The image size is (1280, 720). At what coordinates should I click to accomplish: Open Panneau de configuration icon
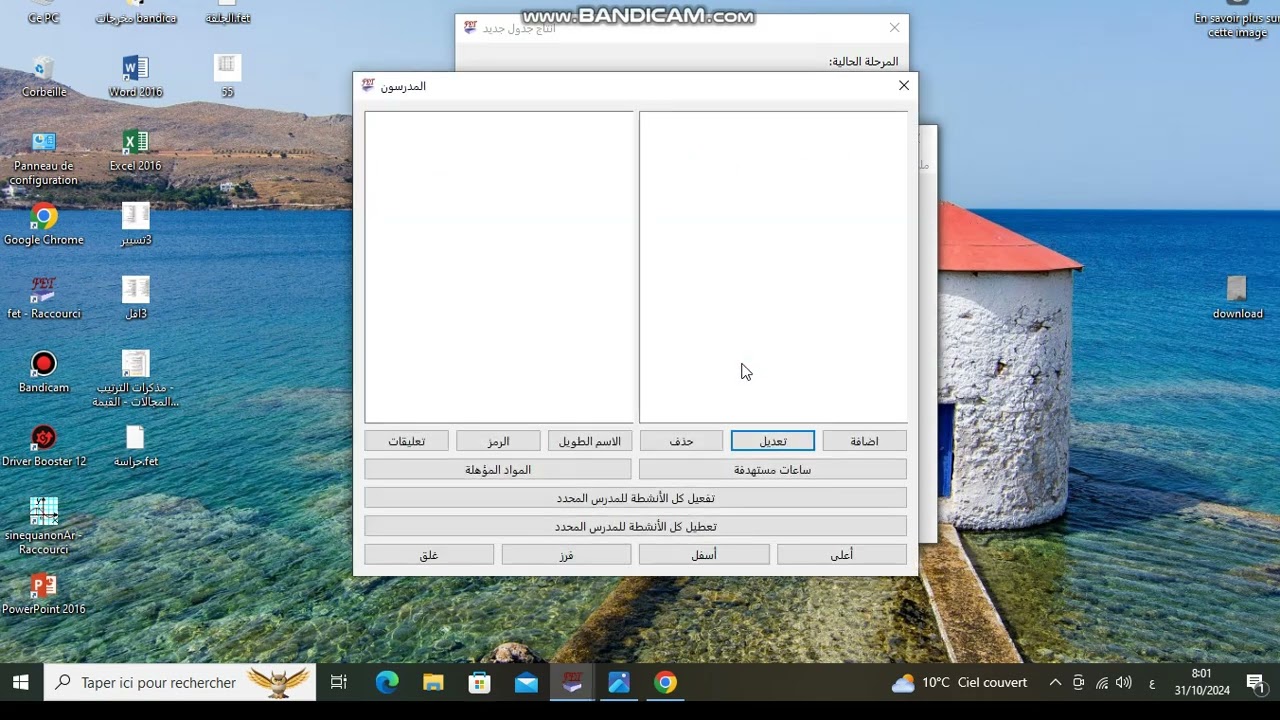point(44,158)
